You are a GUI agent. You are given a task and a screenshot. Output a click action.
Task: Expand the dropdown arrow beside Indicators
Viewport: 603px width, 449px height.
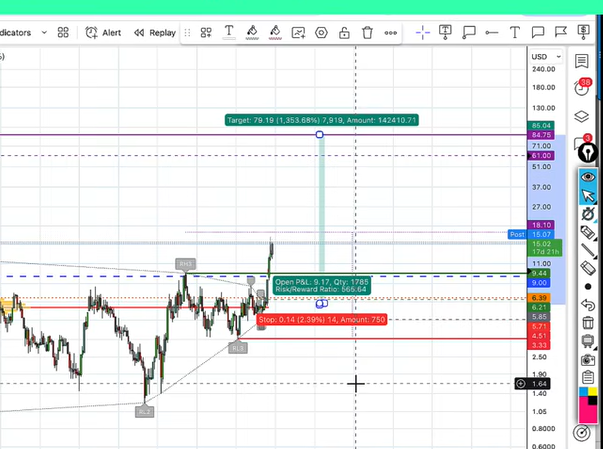pos(44,33)
